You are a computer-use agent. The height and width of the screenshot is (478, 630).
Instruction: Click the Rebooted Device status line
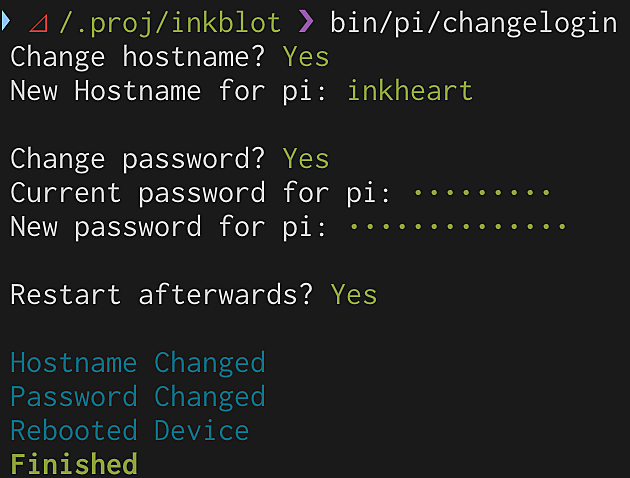tap(130, 431)
